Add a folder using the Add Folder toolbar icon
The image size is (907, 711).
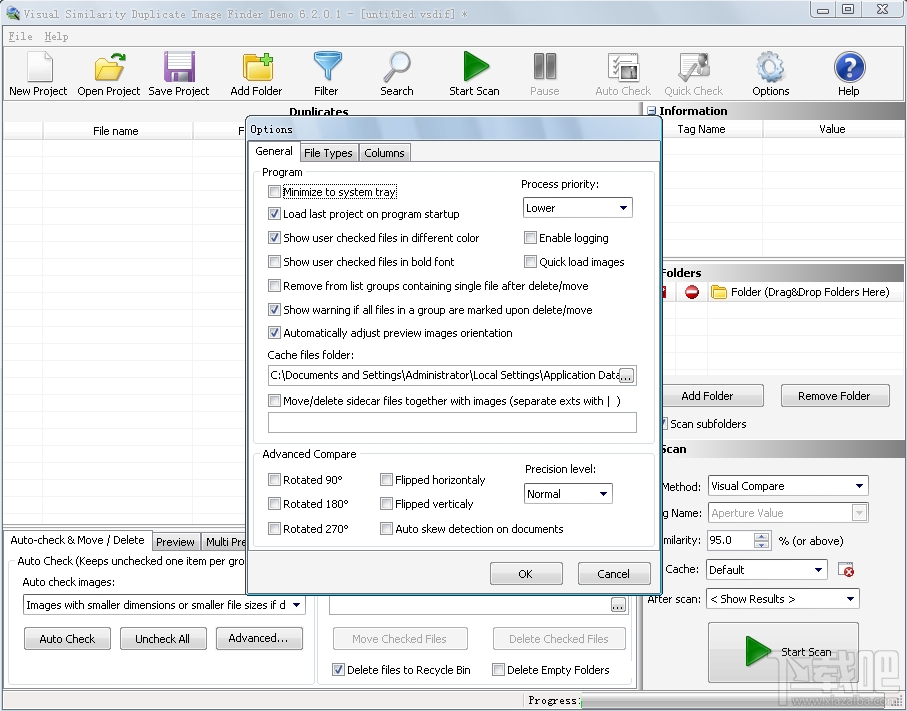click(256, 73)
